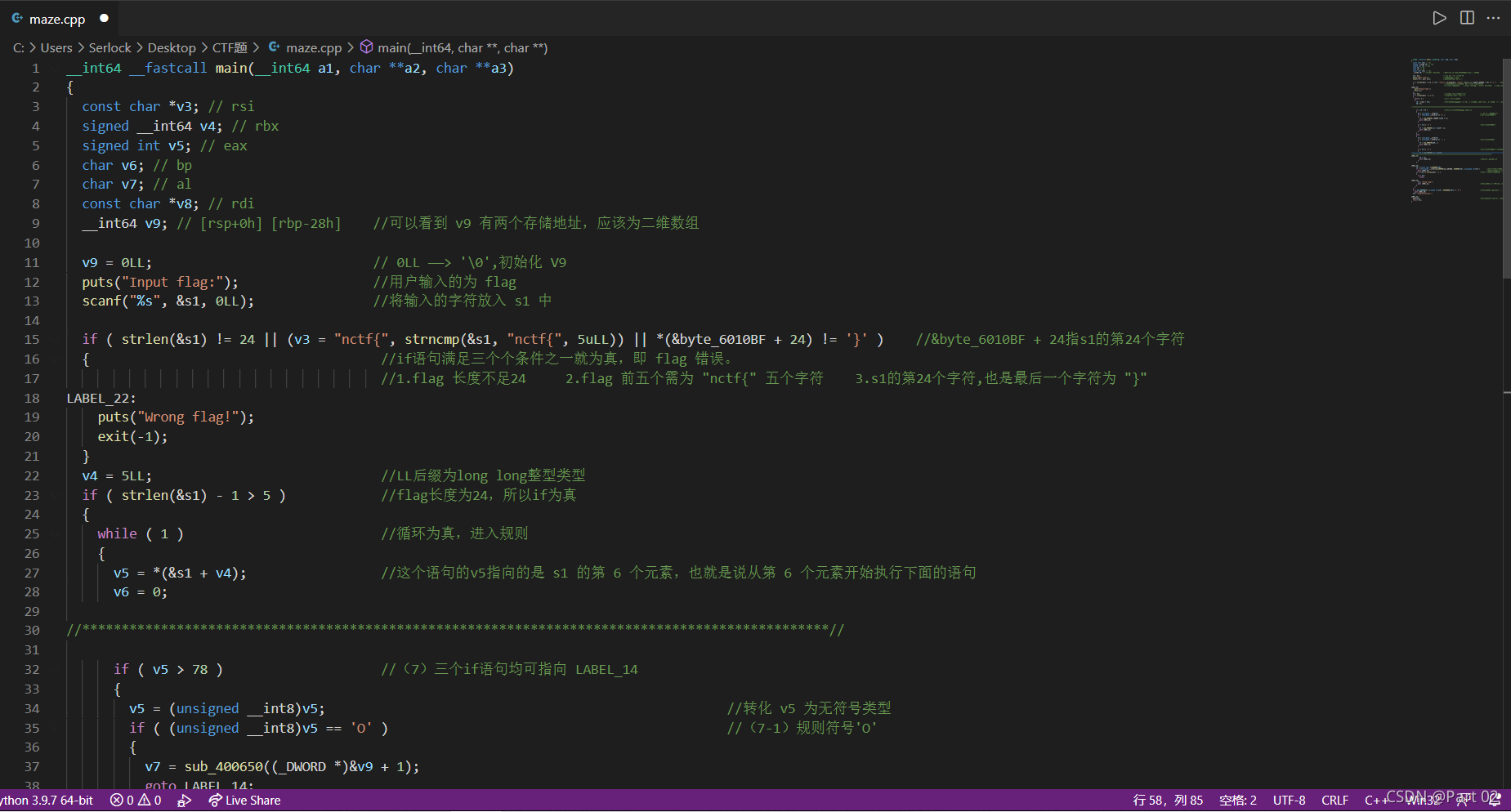Switch encoding from UTF-8
Image resolution: width=1511 pixels, height=812 pixels.
pos(1290,800)
